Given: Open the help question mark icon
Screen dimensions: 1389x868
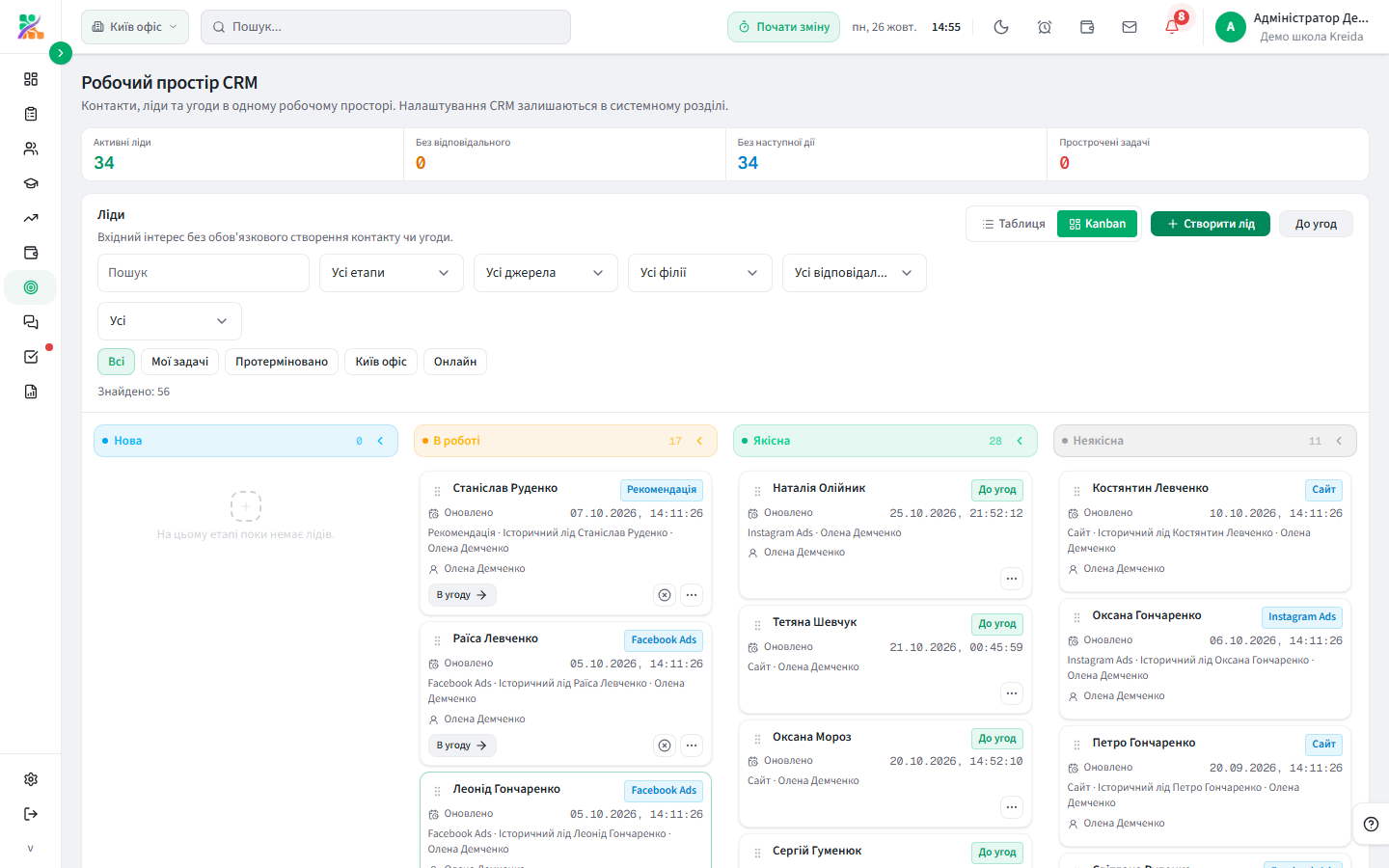Looking at the screenshot, I should (1371, 824).
